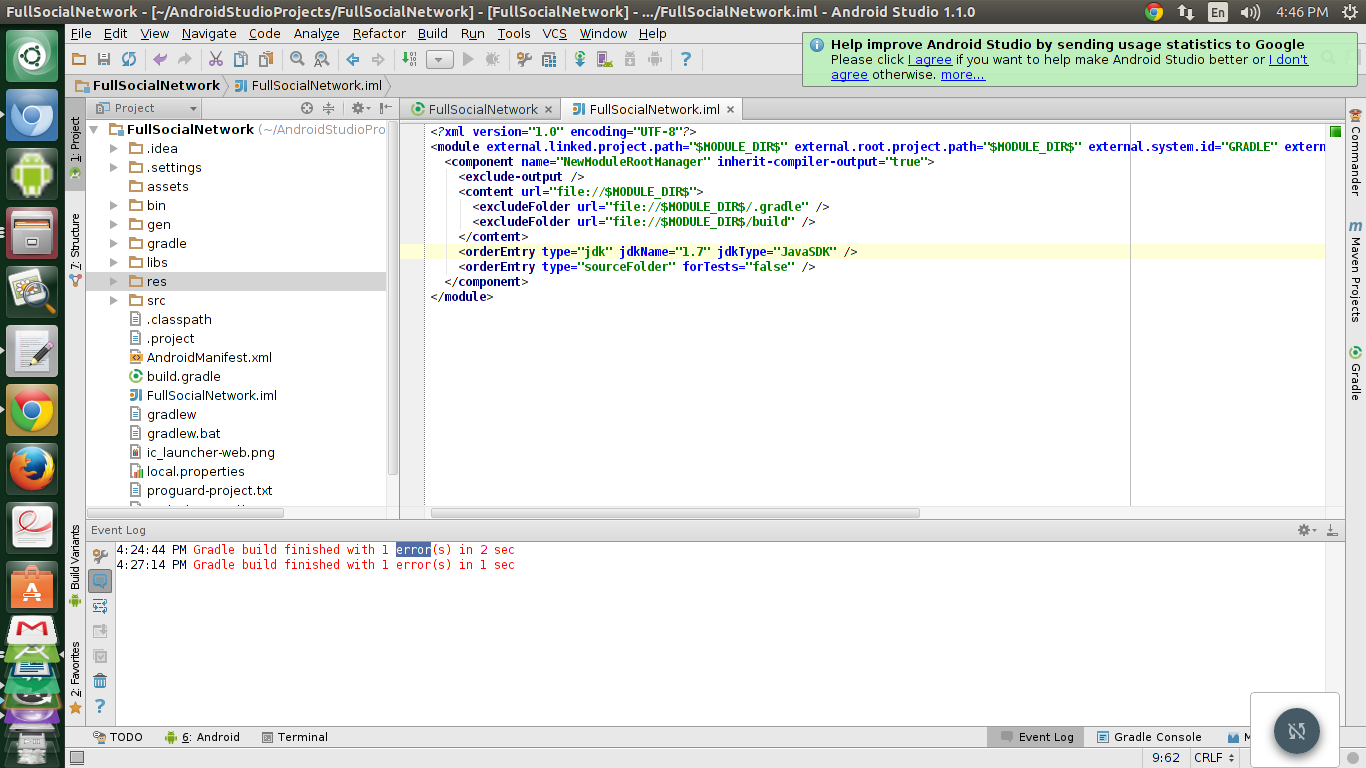The image size is (1366, 768).
Task: Click the Make Project build icon
Action: click(x=408, y=60)
